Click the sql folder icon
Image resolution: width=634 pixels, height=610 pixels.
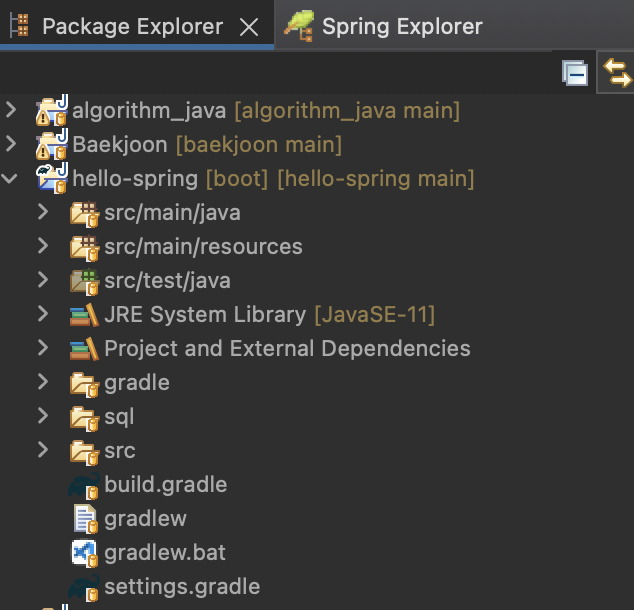[x=84, y=418]
